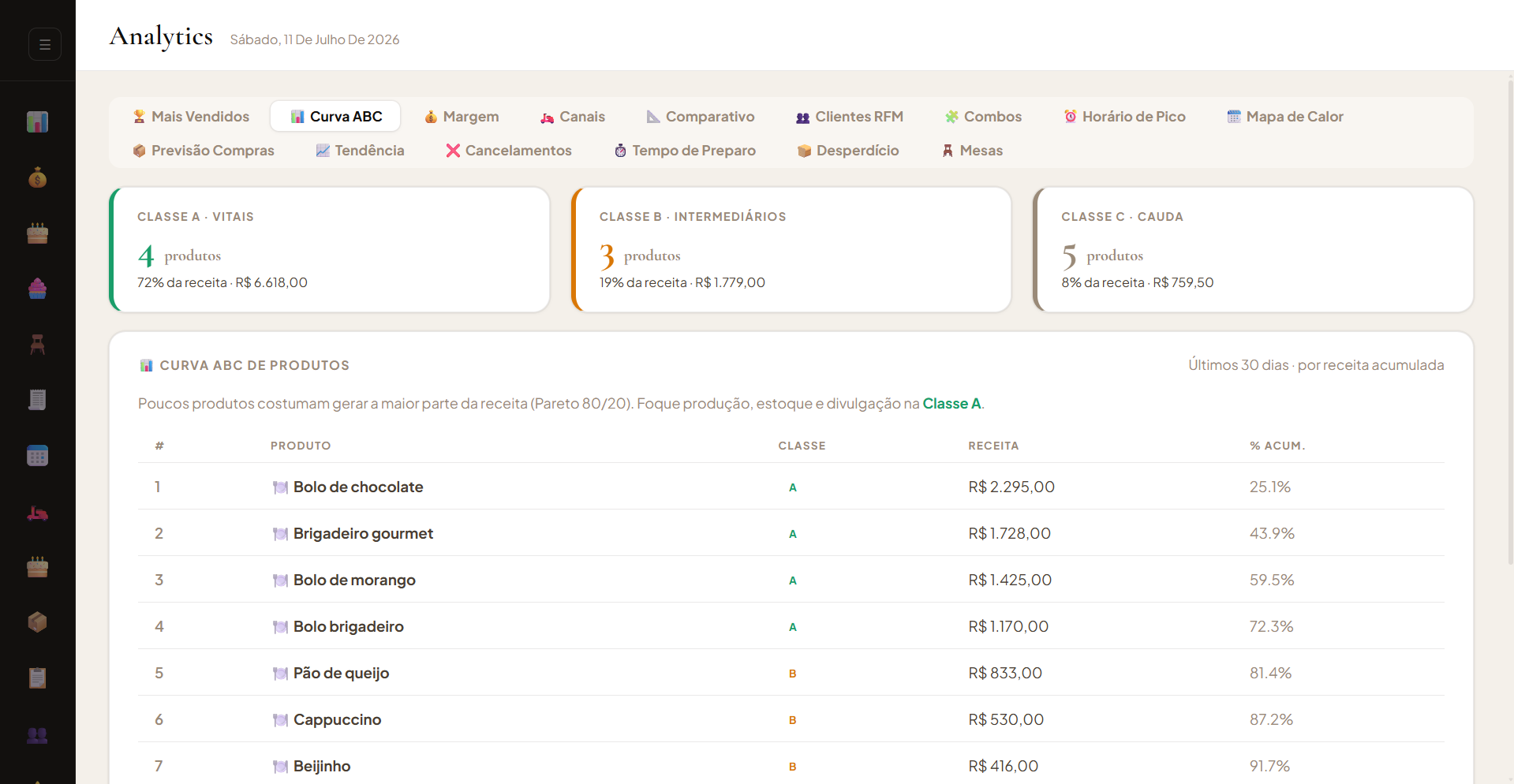Open the Cancelamentos tab
The height and width of the screenshot is (784, 1514).
(509, 151)
